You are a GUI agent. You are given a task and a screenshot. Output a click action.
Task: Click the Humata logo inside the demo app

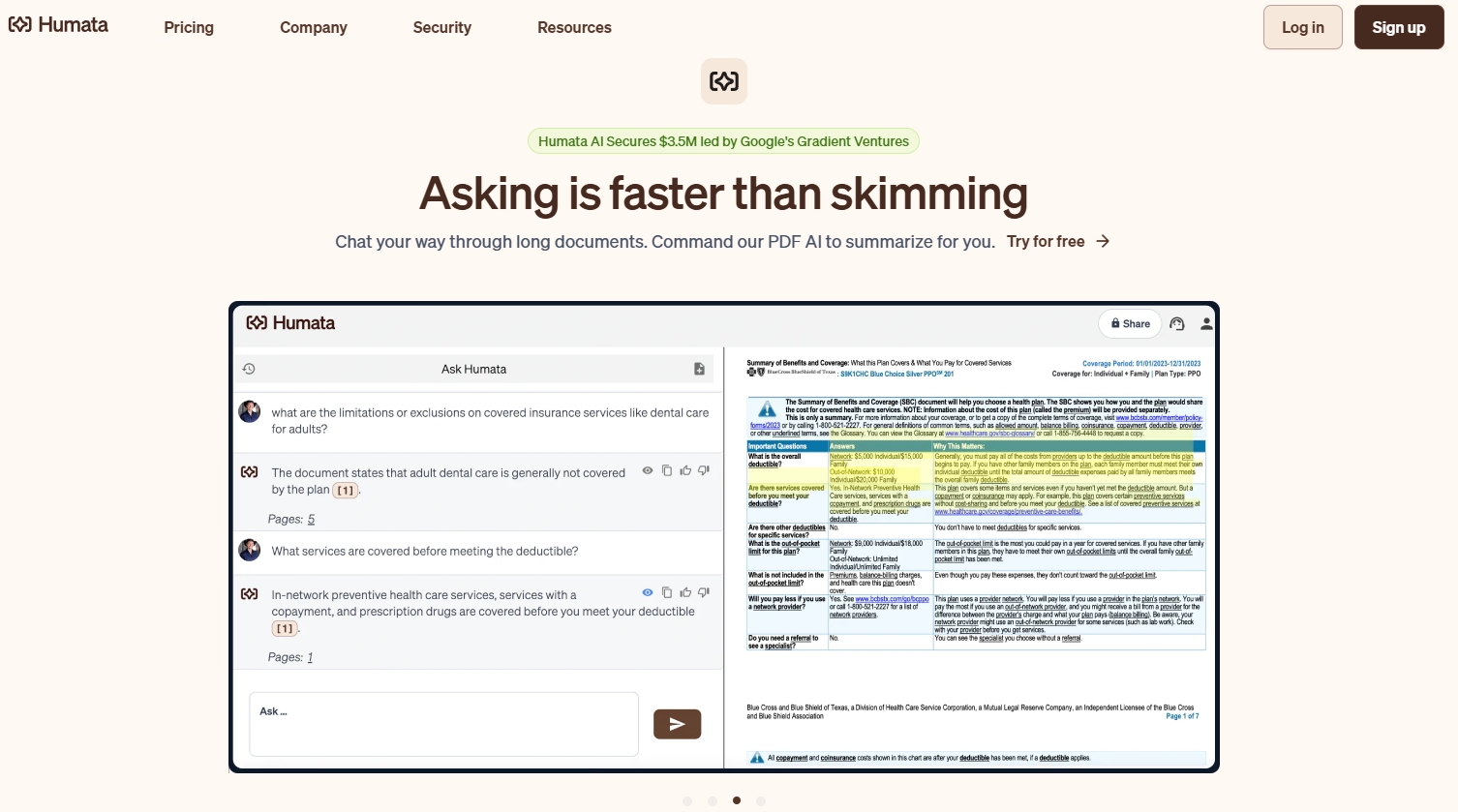290,323
